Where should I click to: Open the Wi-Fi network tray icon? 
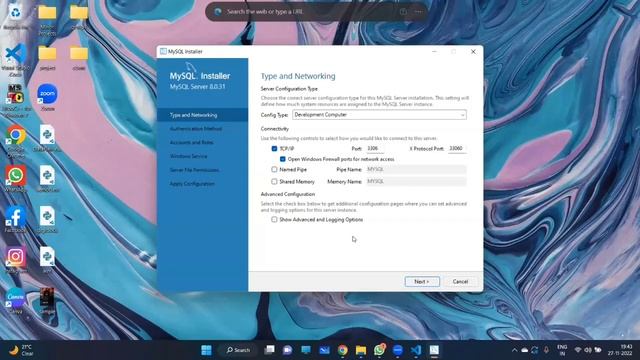coord(578,350)
